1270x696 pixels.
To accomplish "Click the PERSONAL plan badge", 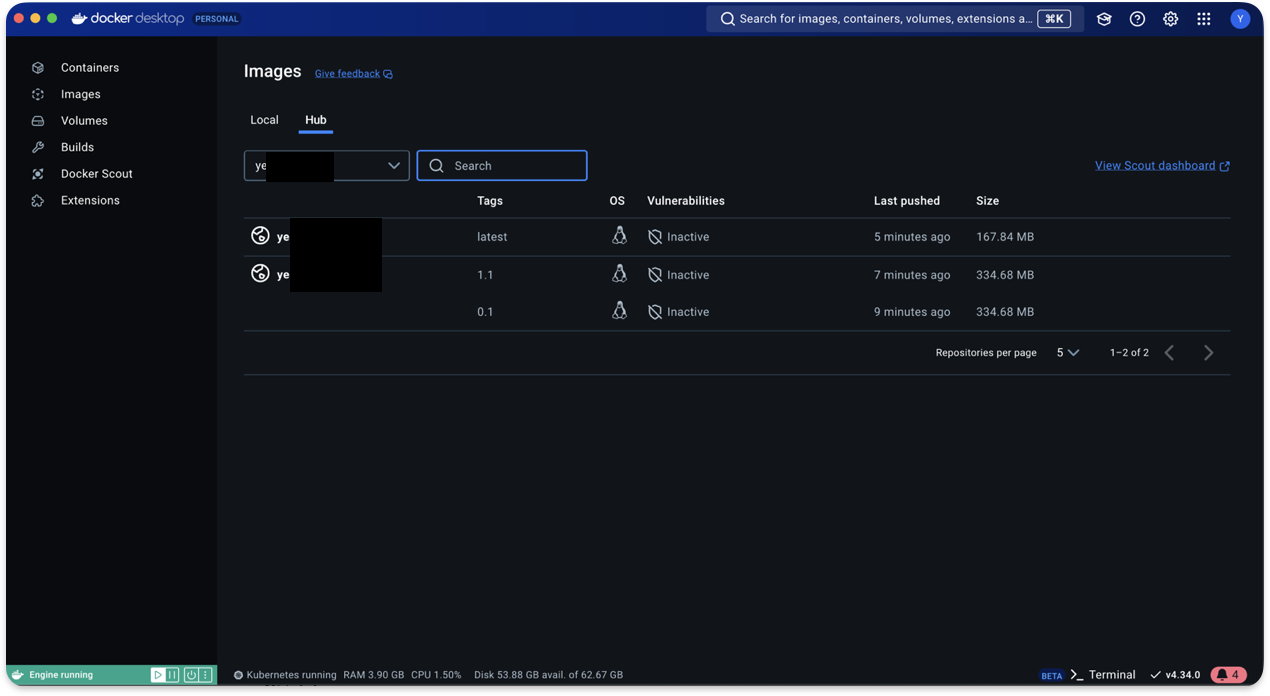I will pos(217,19).
